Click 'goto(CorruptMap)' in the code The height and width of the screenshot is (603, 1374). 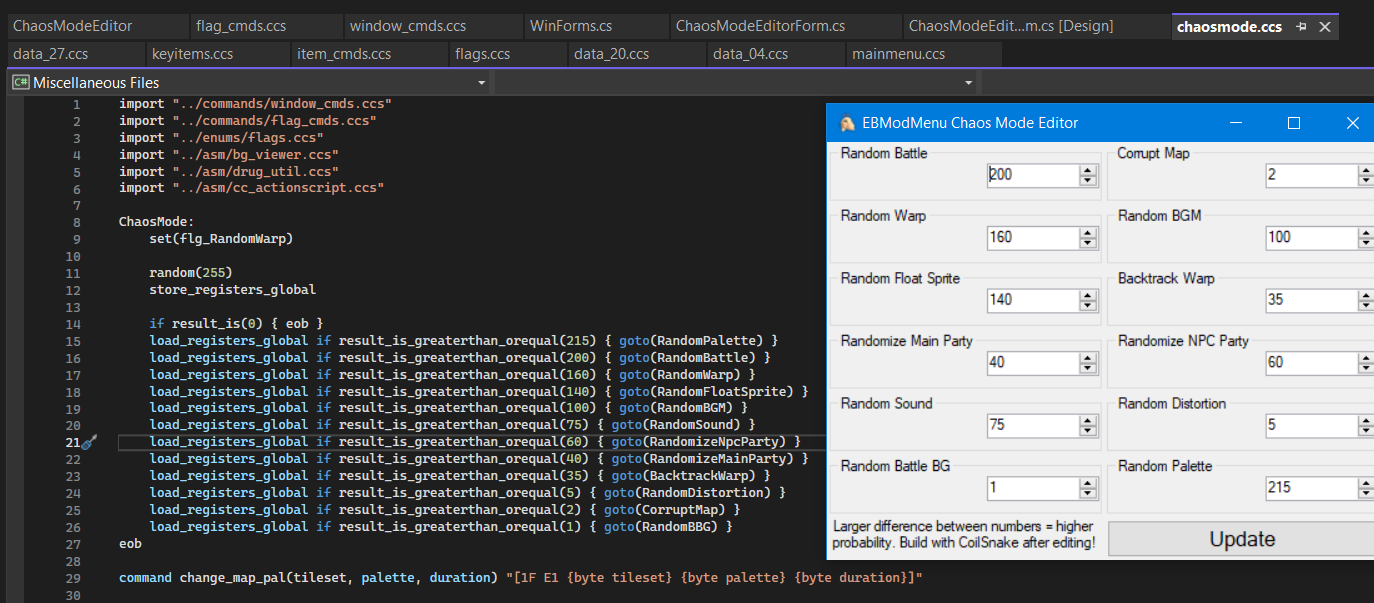coord(665,510)
